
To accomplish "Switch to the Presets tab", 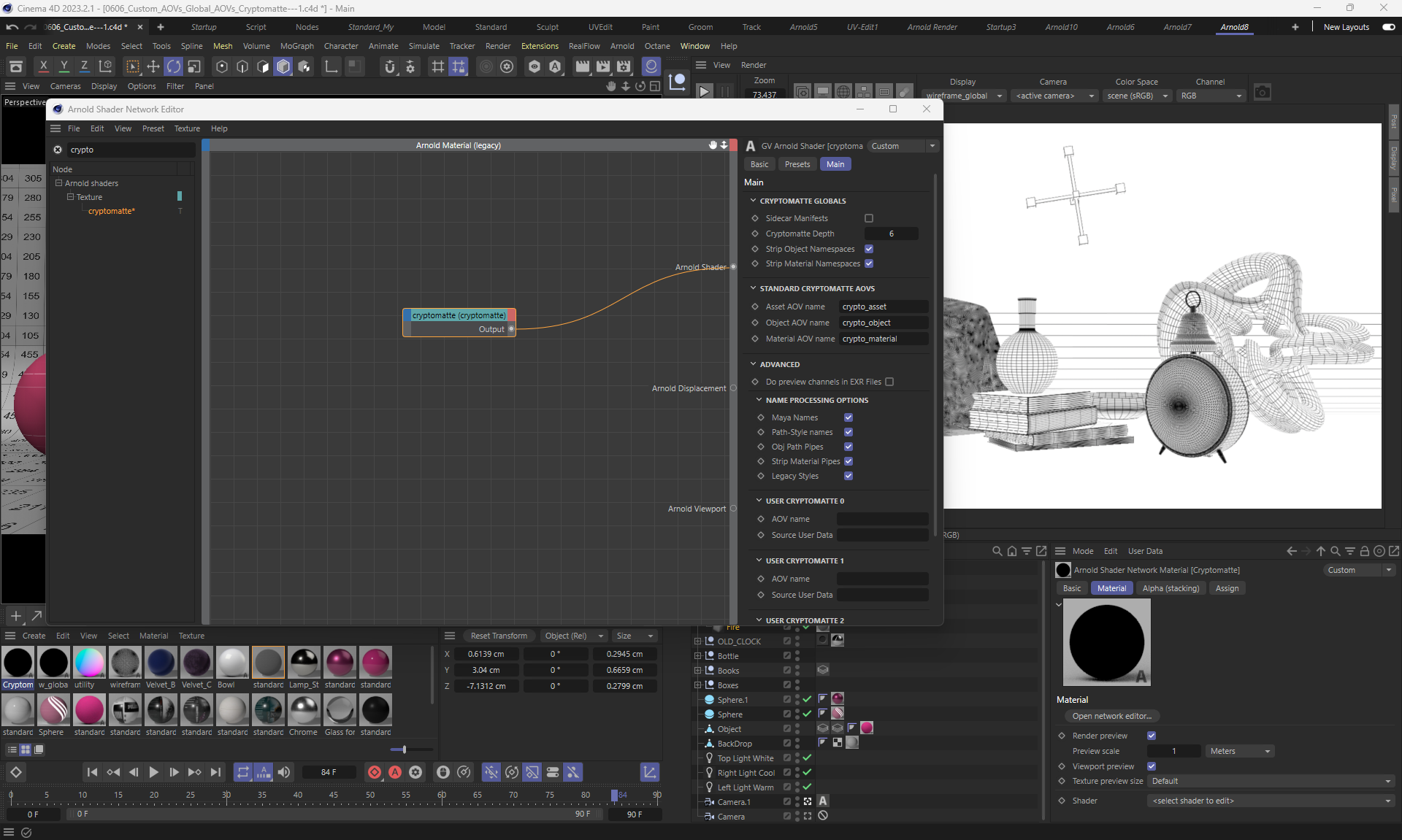I will pos(797,164).
